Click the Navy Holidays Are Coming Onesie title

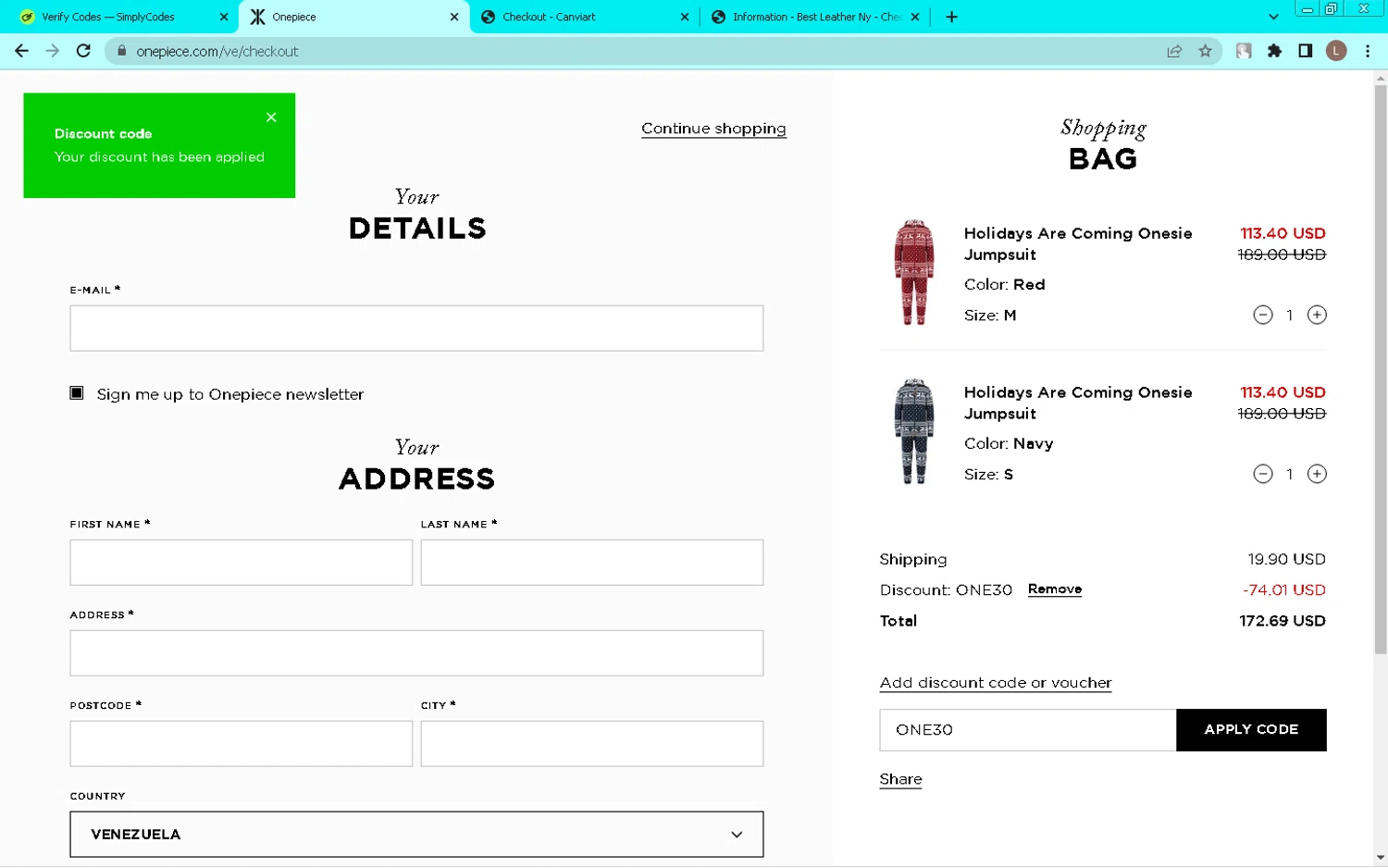coord(1078,403)
